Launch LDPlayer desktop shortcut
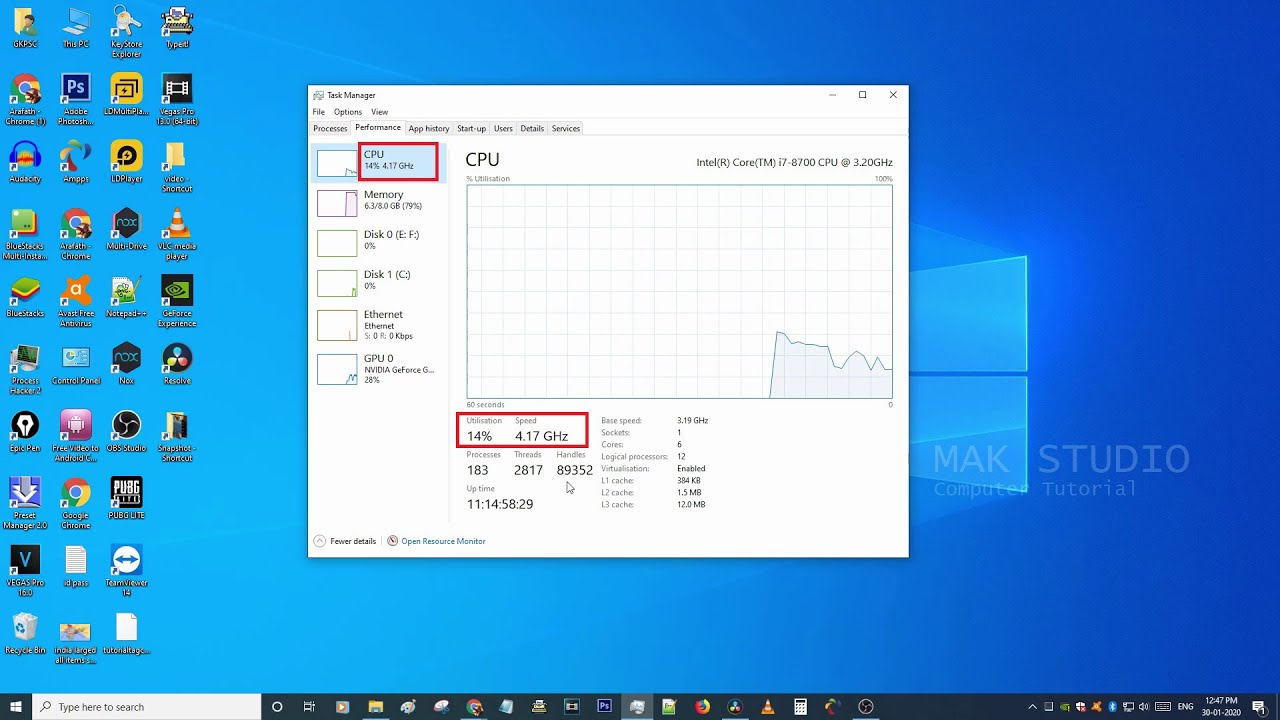The image size is (1280, 720). point(126,162)
